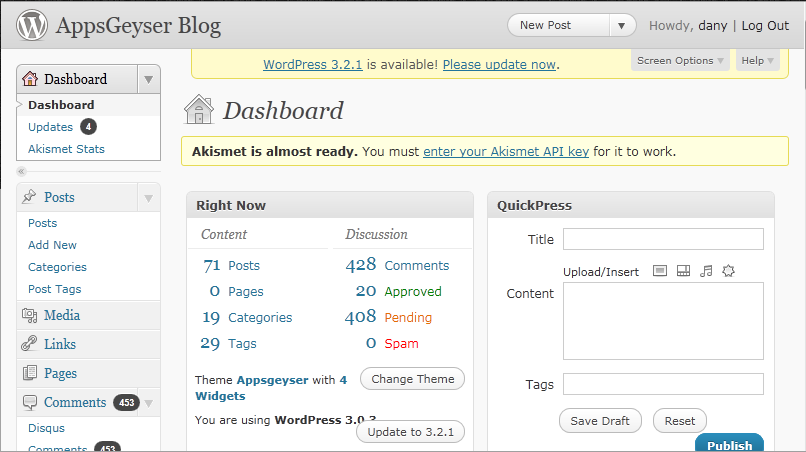Click the Save Draft button
This screenshot has height=452, width=806.
(600, 421)
